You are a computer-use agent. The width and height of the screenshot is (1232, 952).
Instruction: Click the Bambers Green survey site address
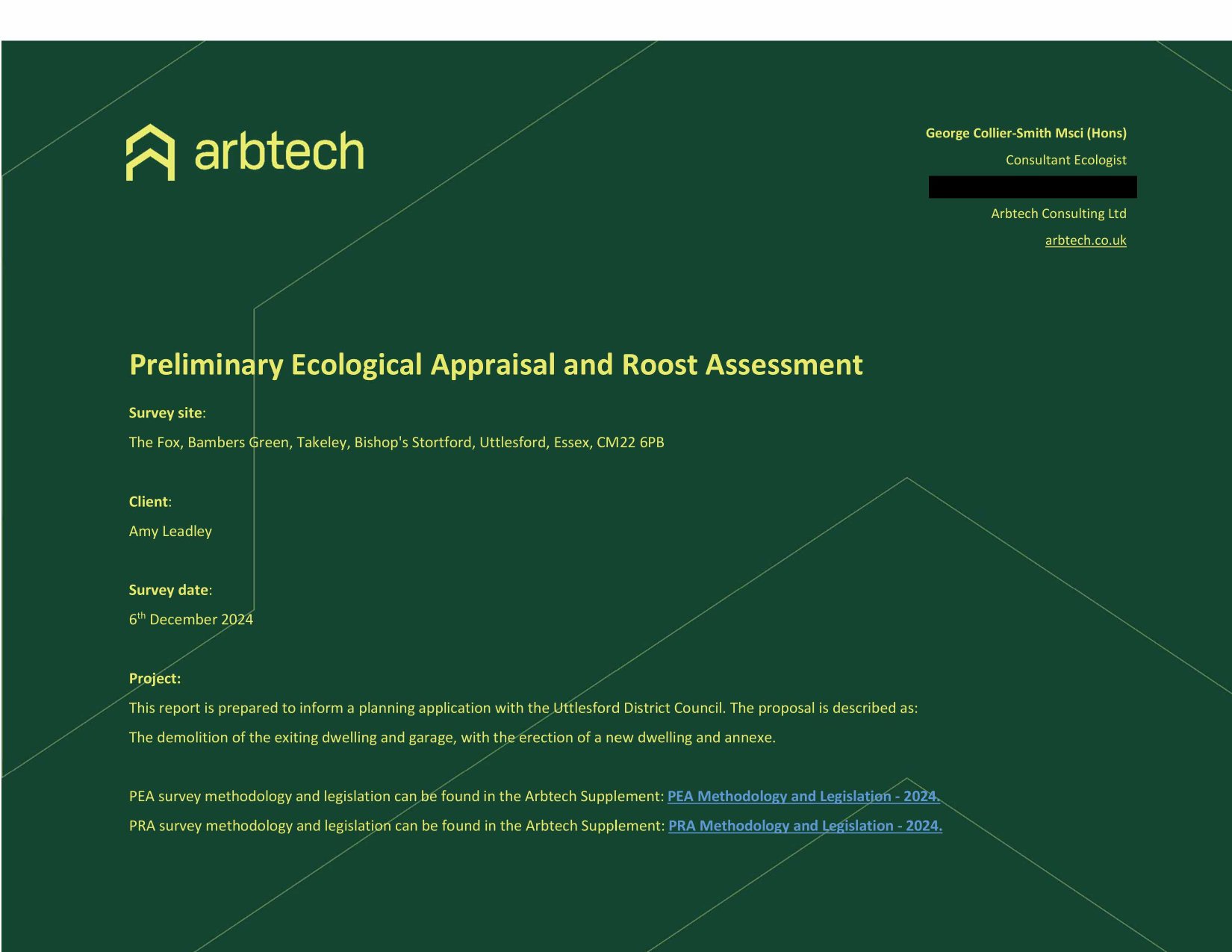coord(396,442)
